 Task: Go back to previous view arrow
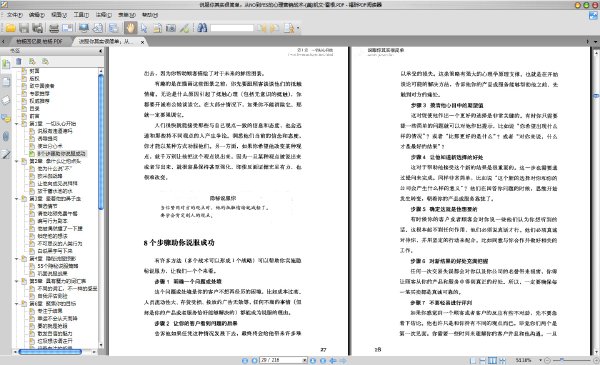point(333,360)
